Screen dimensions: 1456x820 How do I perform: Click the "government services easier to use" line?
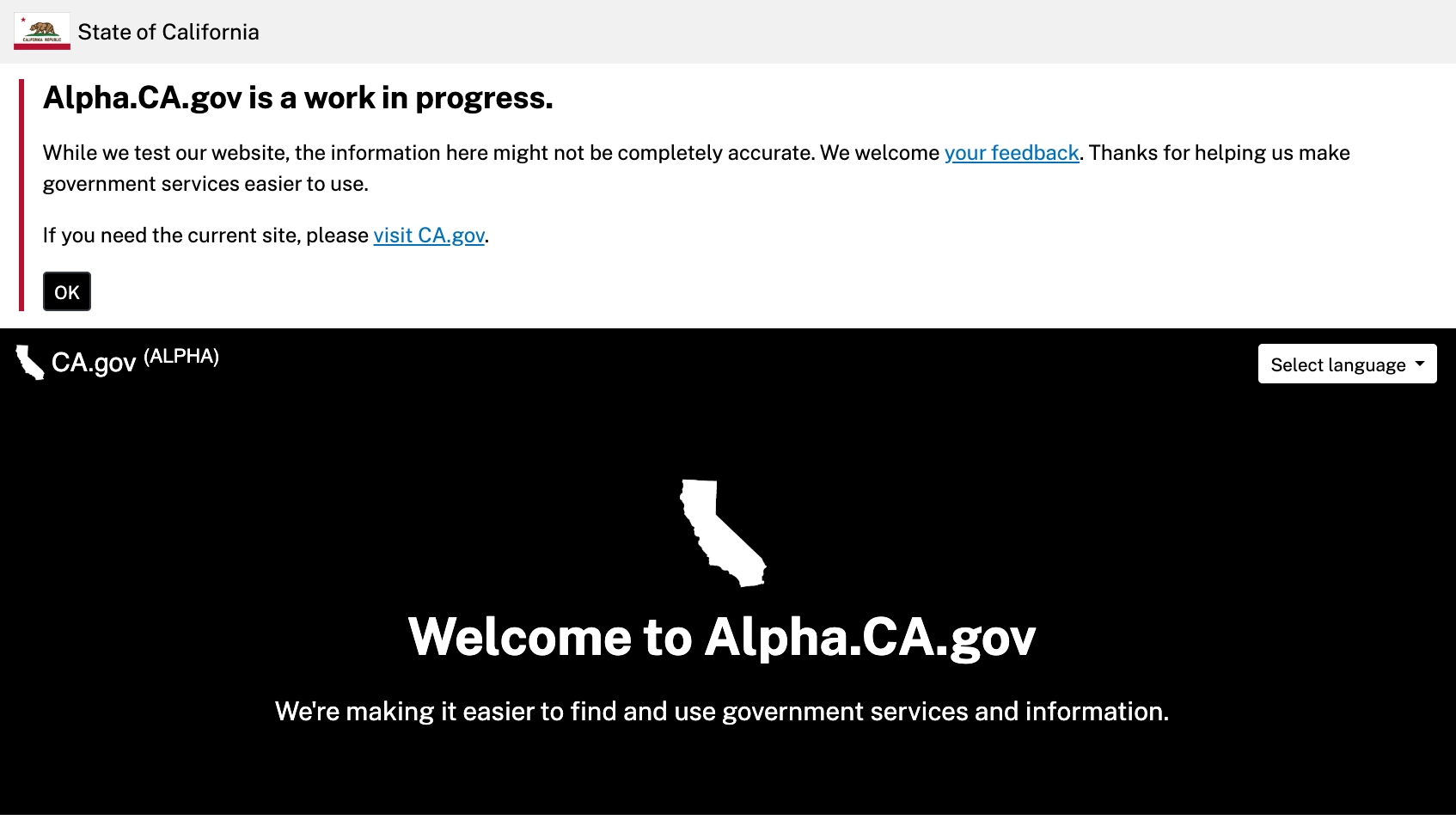click(x=205, y=184)
